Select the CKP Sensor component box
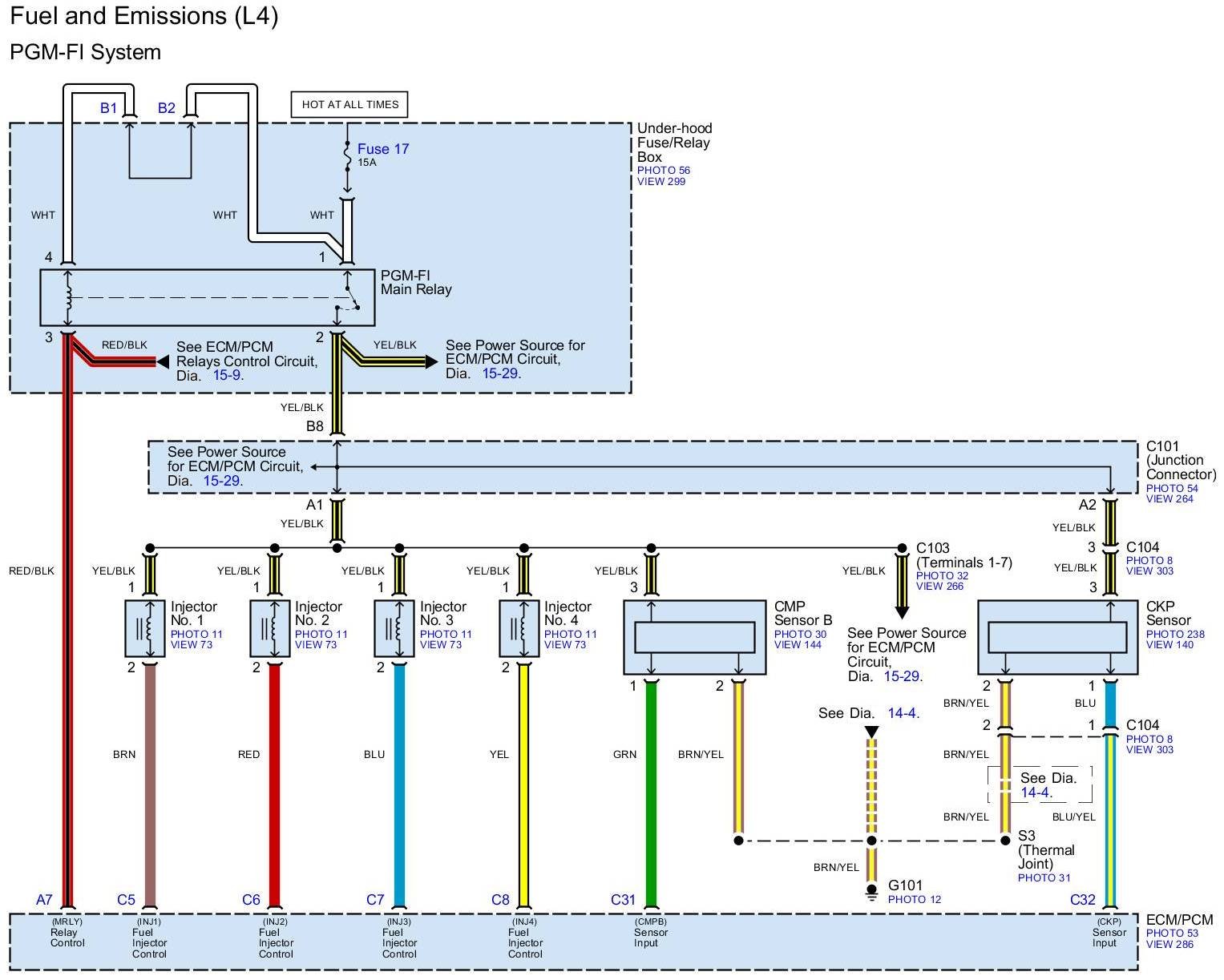1224x980 pixels. click(x=1056, y=637)
